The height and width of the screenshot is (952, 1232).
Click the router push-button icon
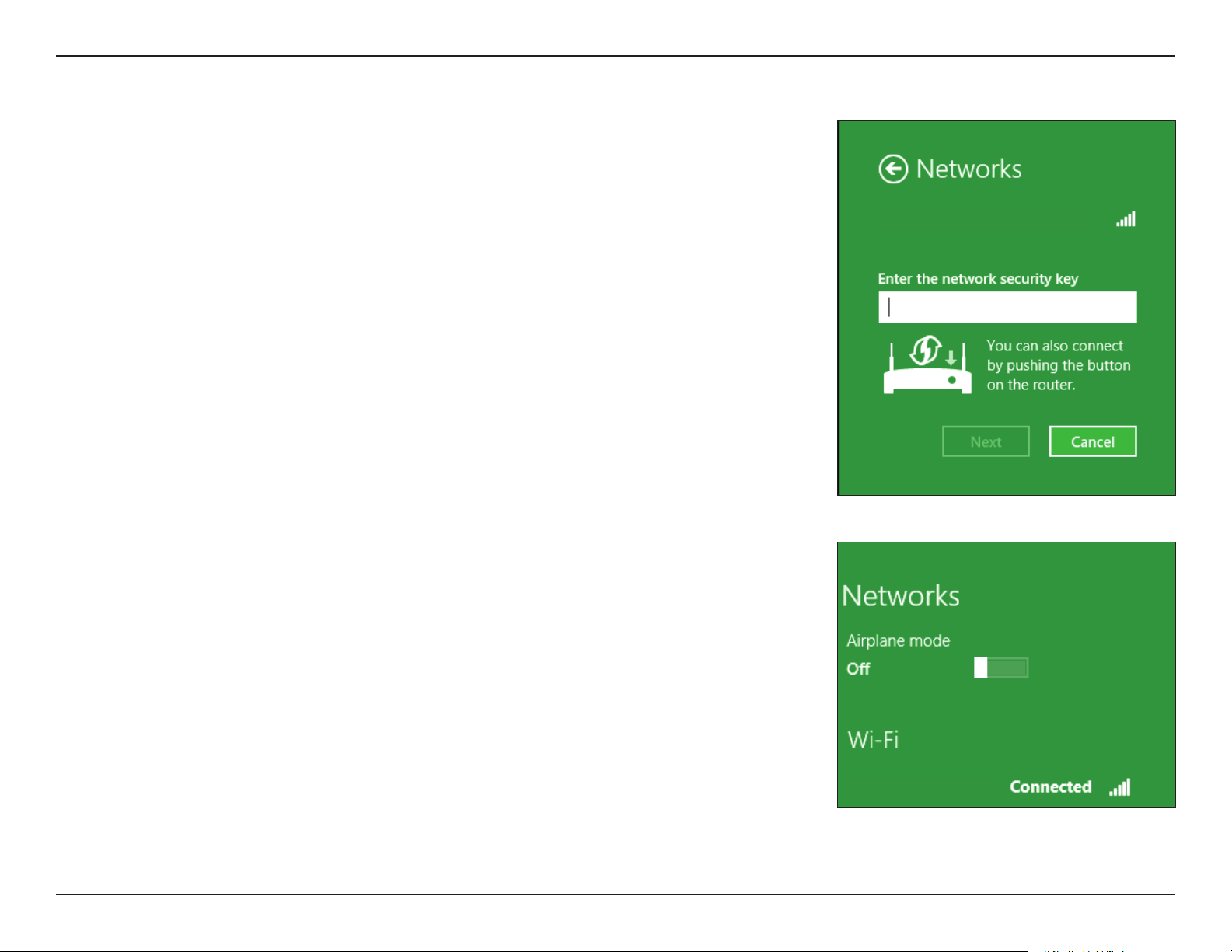[x=927, y=365]
